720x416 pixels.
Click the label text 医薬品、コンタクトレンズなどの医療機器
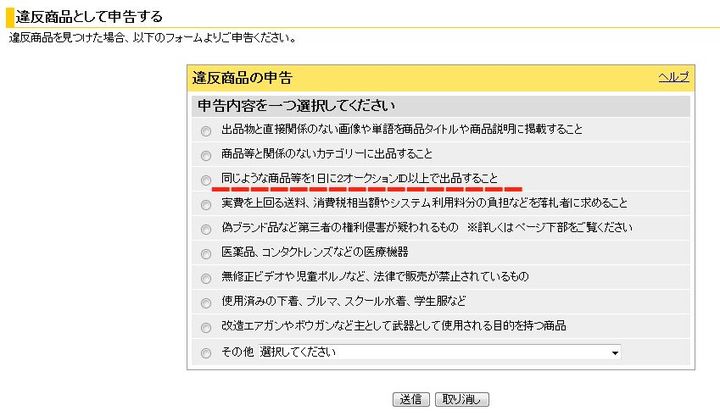coord(315,252)
